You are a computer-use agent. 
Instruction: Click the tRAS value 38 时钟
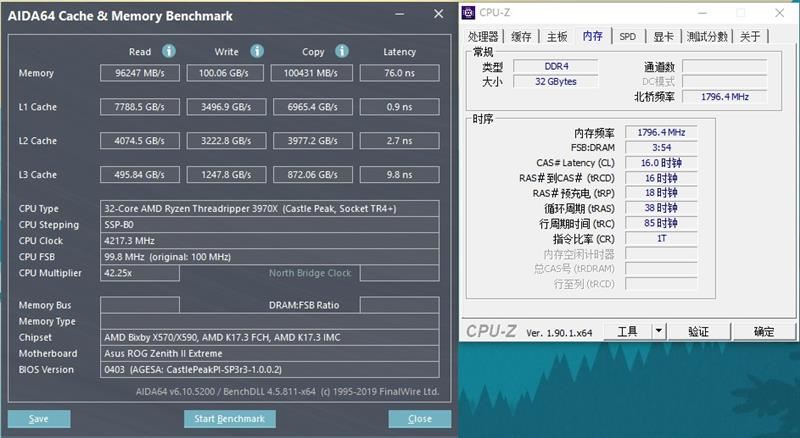[661, 208]
